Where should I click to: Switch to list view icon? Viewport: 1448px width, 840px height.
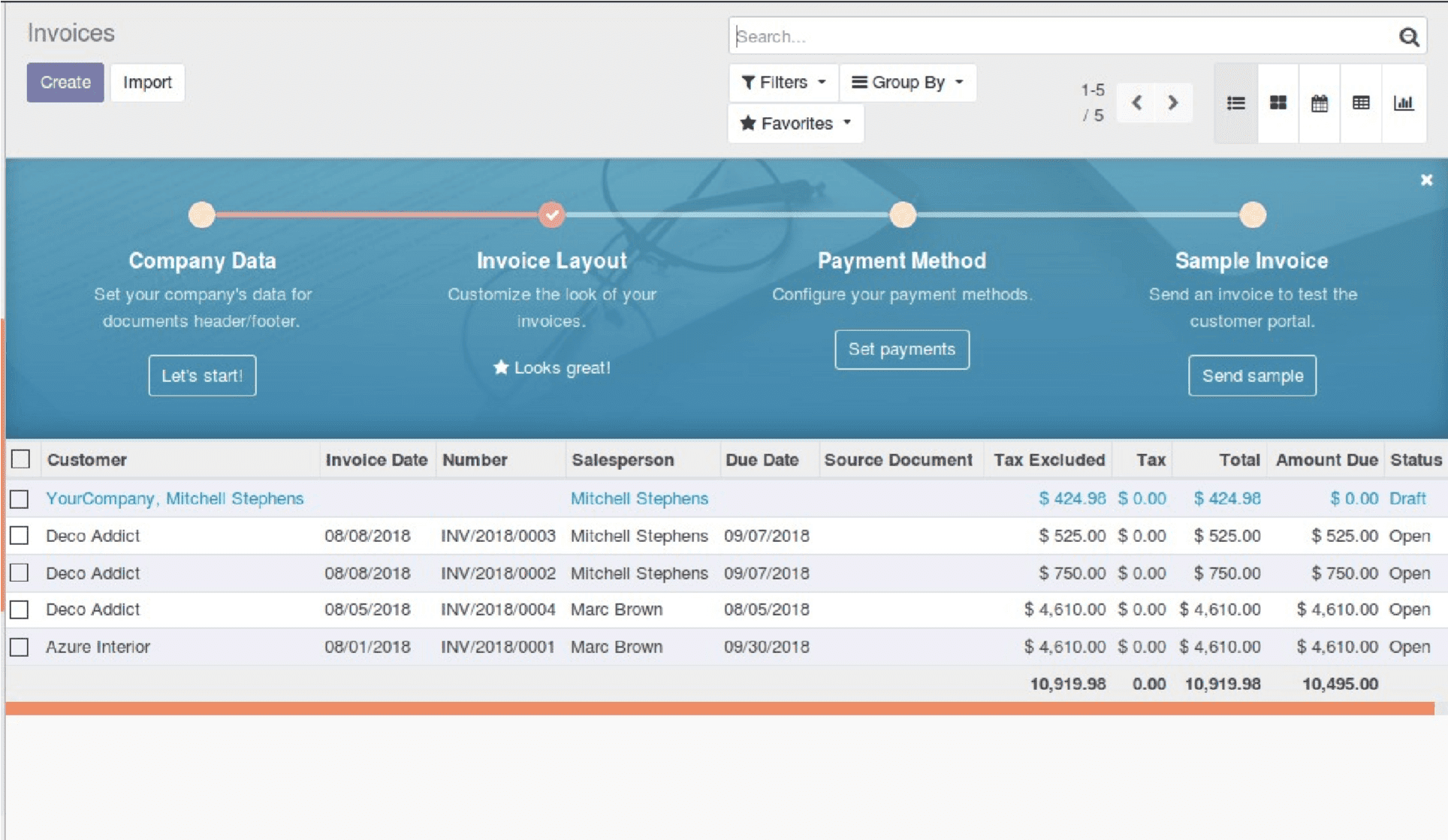click(x=1235, y=103)
